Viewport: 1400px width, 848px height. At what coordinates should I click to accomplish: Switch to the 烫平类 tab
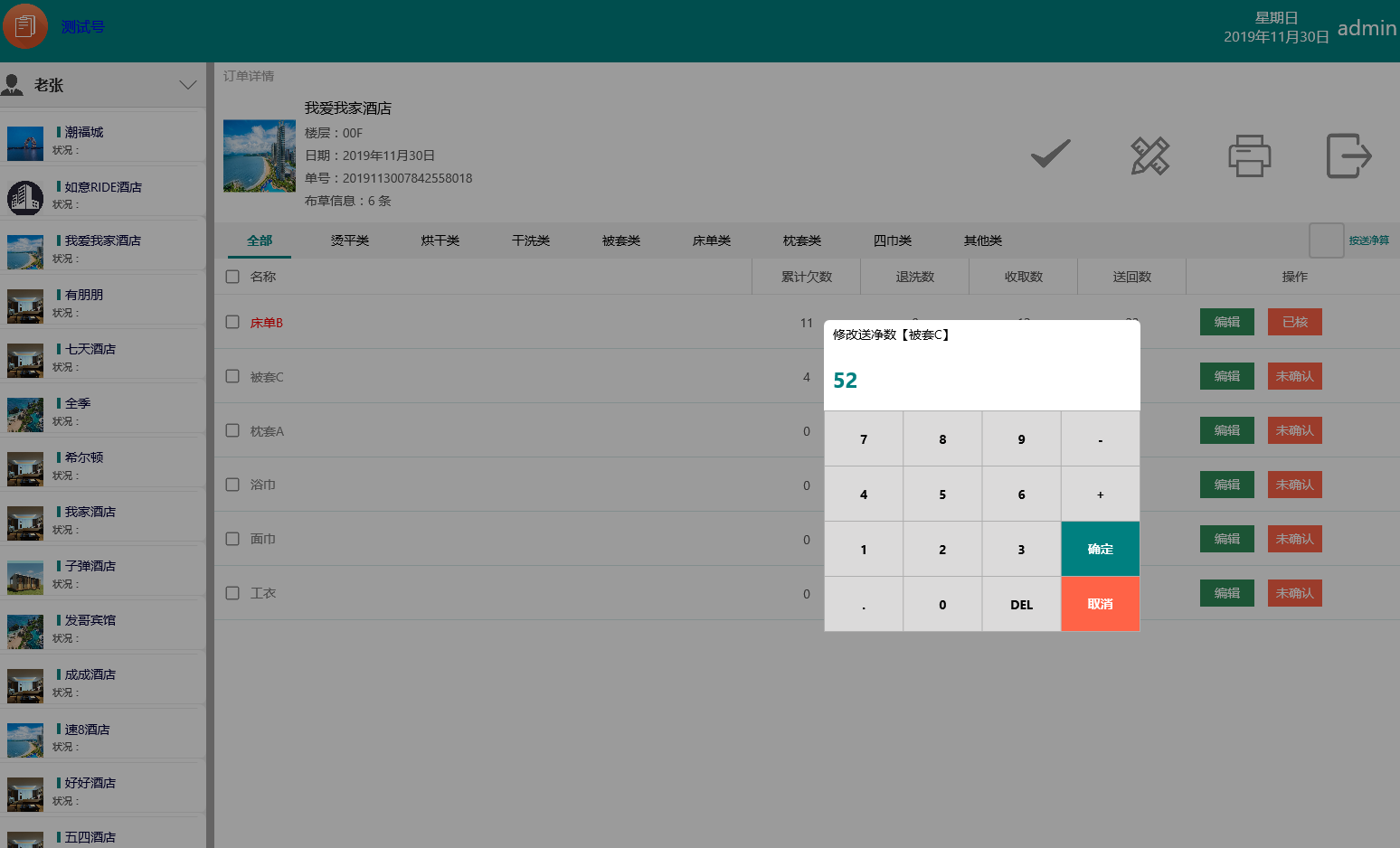click(350, 240)
